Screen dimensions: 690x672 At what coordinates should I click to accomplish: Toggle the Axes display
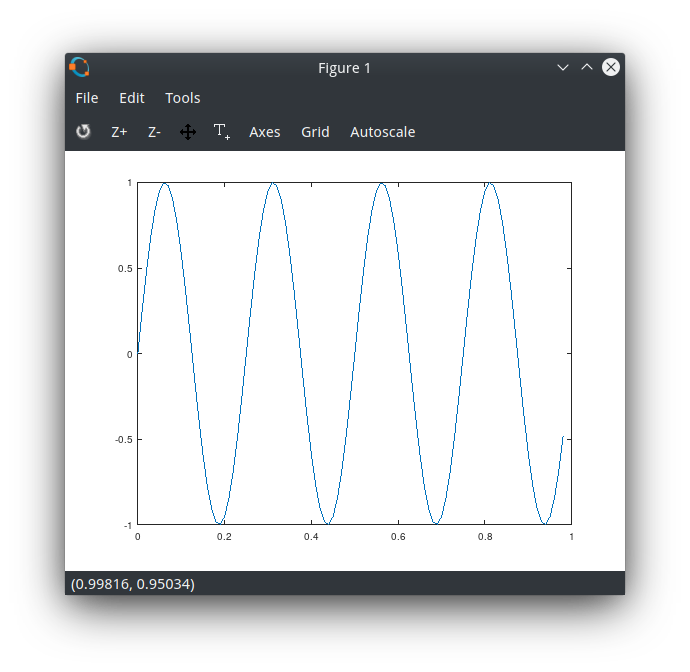click(265, 132)
